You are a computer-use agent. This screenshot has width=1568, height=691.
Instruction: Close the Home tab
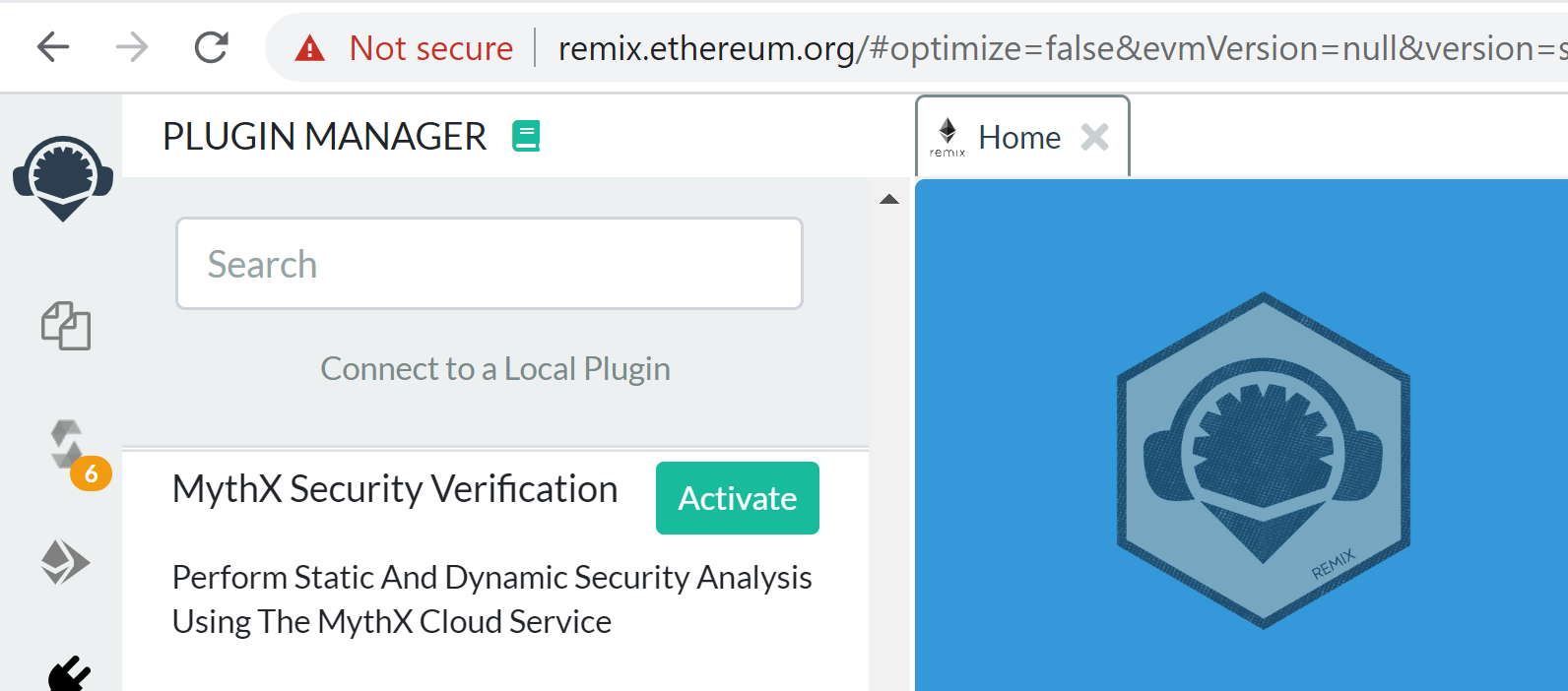tap(1094, 137)
